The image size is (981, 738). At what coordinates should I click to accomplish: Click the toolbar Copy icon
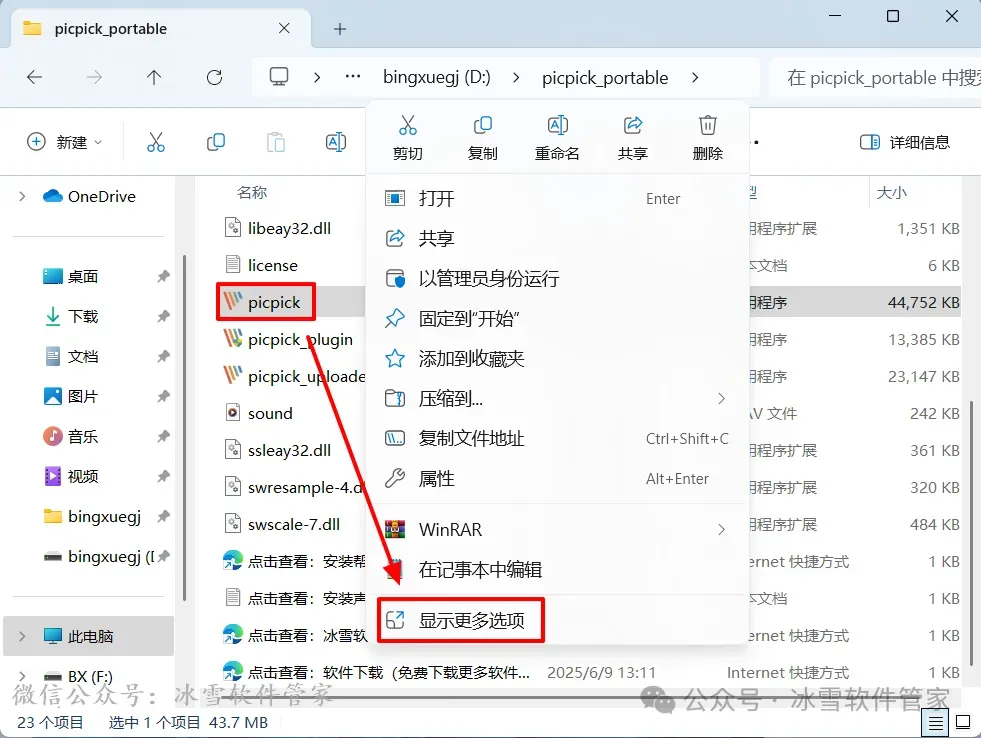(216, 142)
